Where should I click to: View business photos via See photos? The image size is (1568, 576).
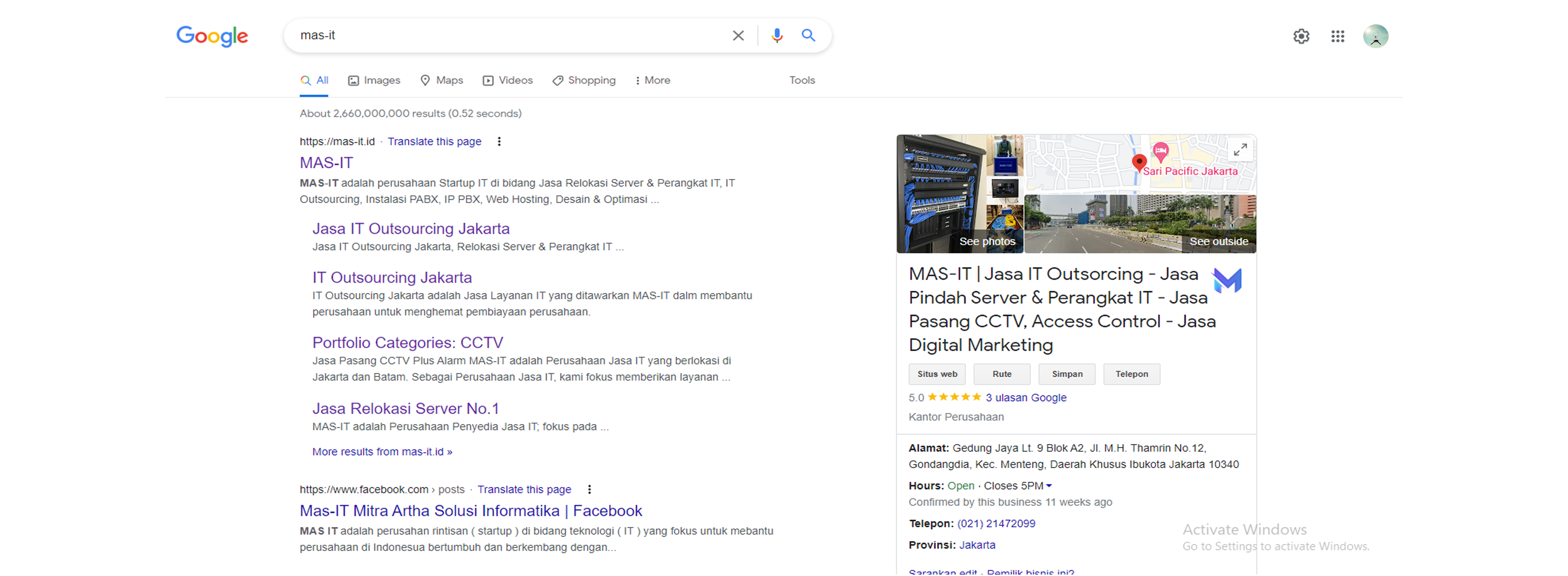click(x=987, y=242)
